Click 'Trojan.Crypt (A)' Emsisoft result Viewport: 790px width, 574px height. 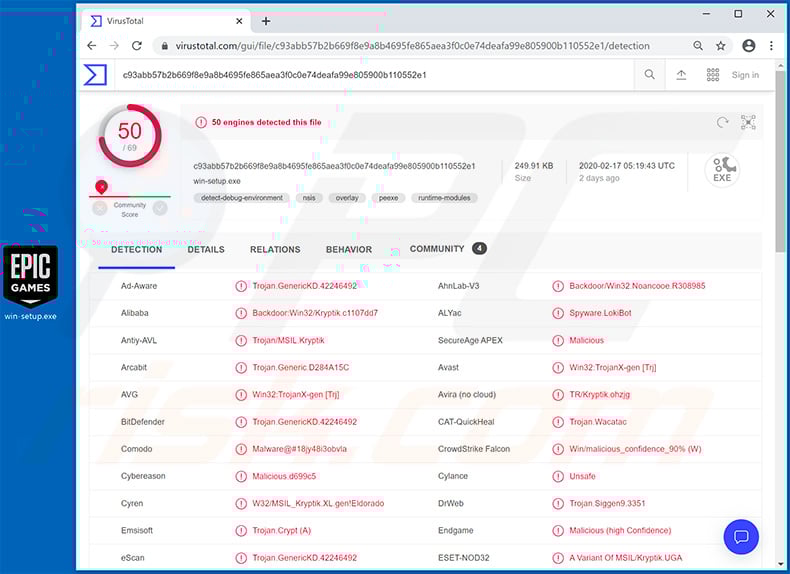click(x=282, y=531)
